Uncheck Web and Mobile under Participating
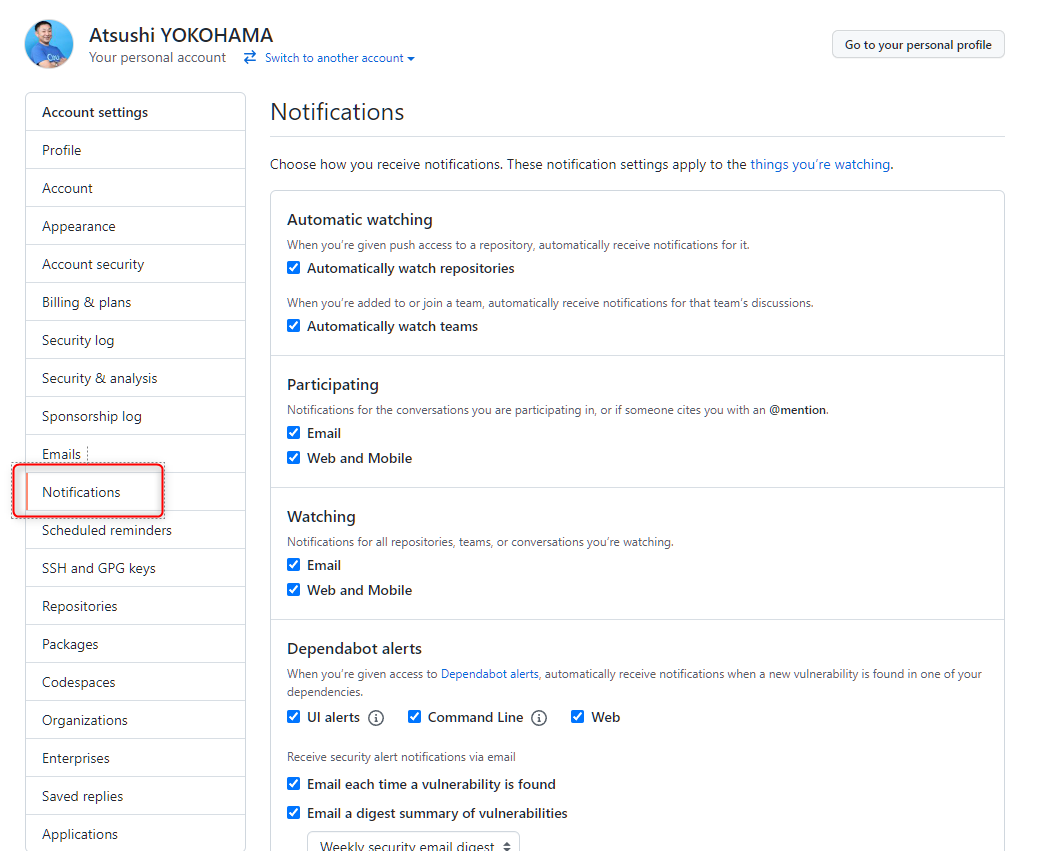This screenshot has height=851, width=1055. click(x=293, y=457)
